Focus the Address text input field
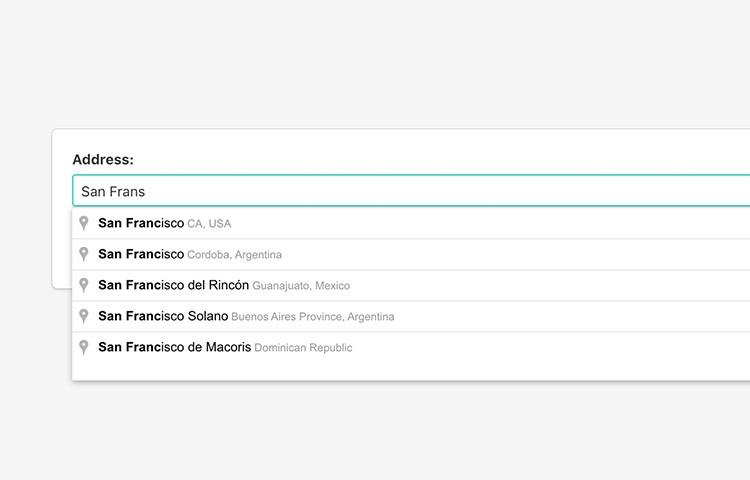Image resolution: width=750 pixels, height=480 pixels. (411, 191)
